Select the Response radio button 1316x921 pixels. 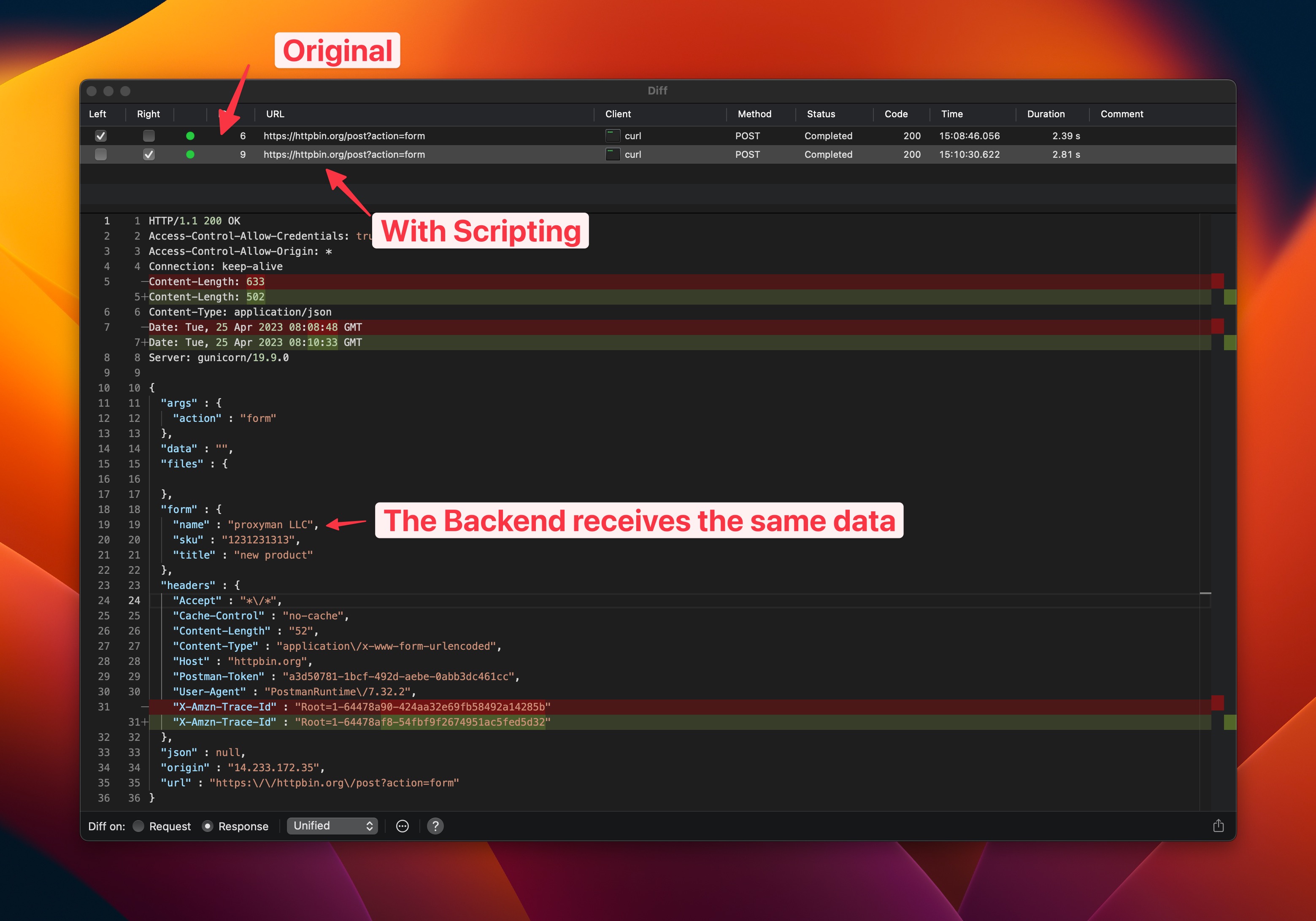[208, 826]
